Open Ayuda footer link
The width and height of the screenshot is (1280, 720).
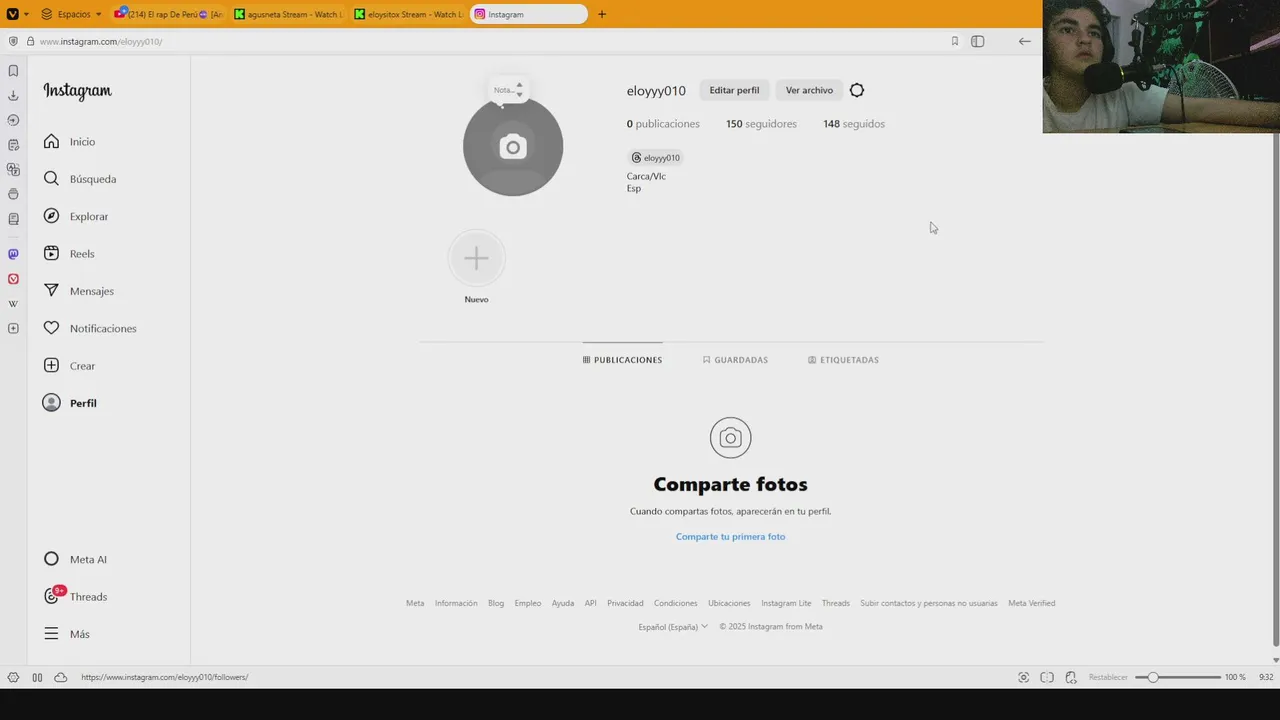point(563,603)
